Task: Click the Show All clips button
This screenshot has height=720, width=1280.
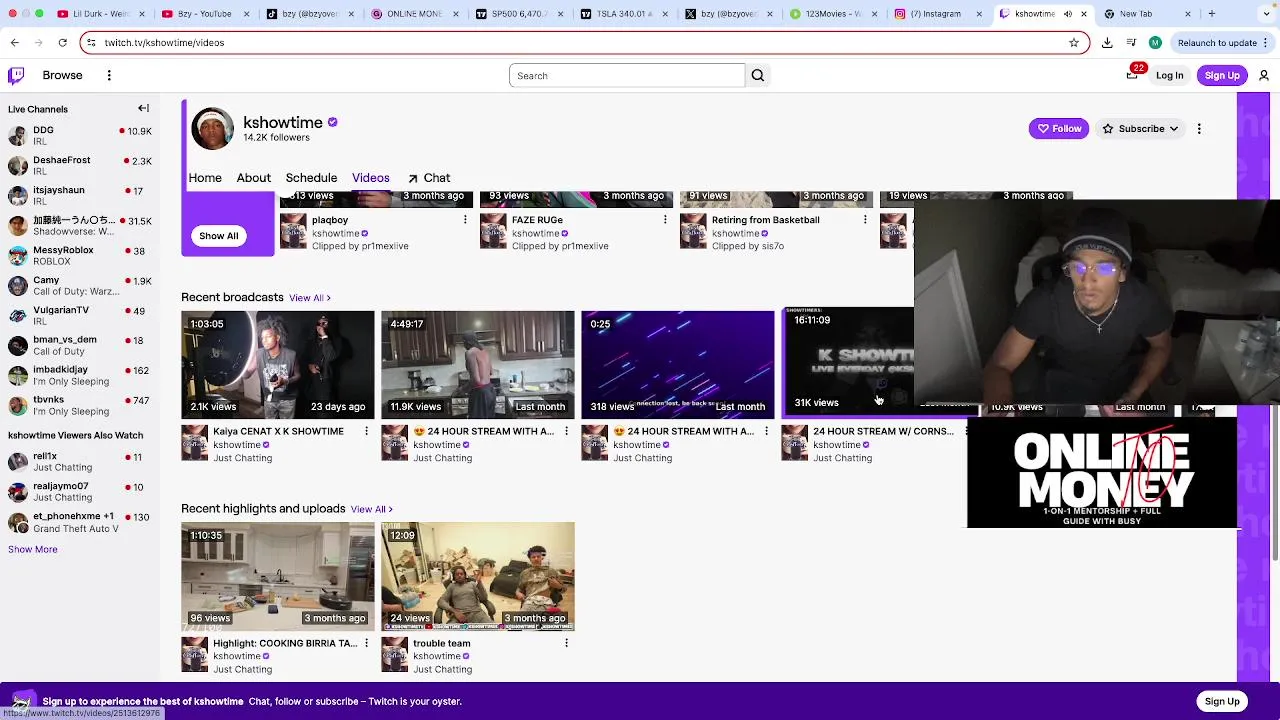Action: [218, 236]
